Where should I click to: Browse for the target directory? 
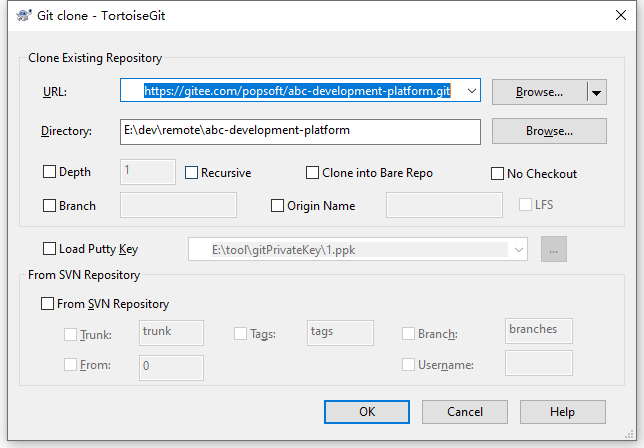click(x=549, y=131)
